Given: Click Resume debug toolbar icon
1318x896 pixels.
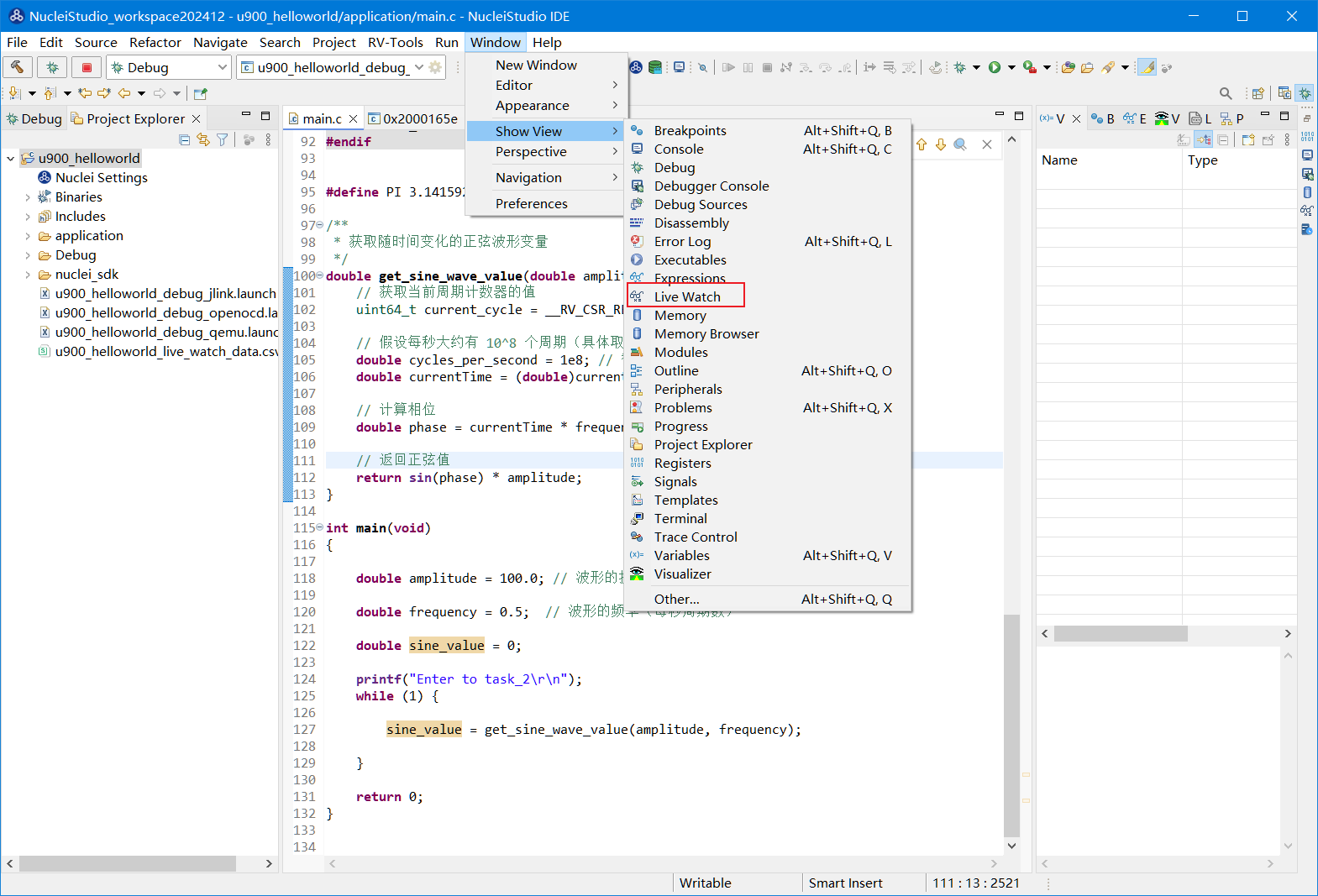Looking at the screenshot, I should click(728, 67).
